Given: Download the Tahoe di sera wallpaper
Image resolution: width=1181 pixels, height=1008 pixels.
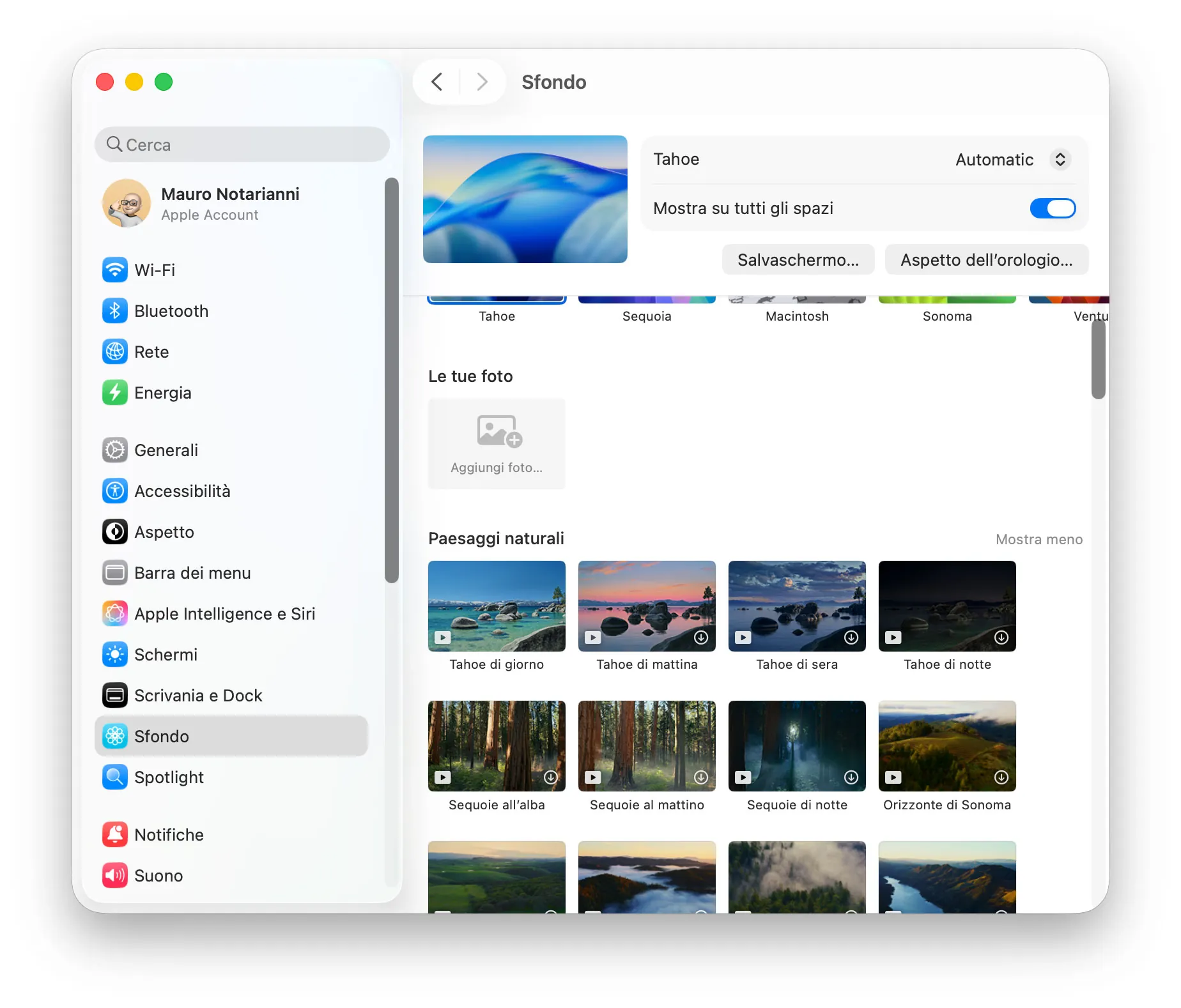Looking at the screenshot, I should pyautogui.click(x=850, y=637).
